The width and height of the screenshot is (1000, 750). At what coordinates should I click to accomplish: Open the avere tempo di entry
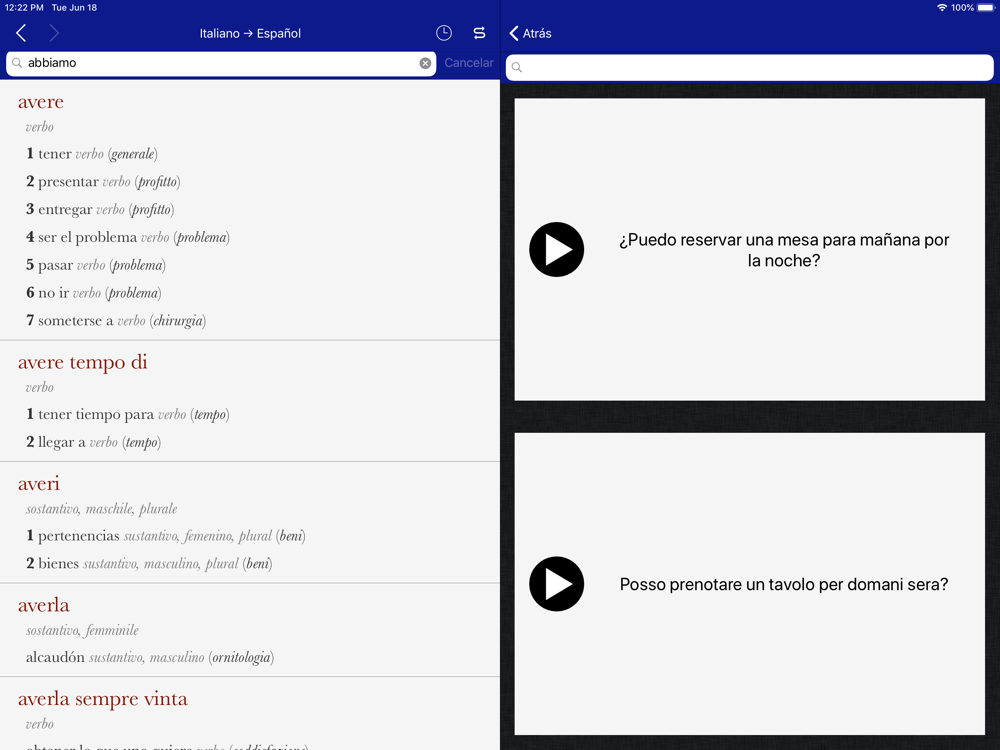83,362
